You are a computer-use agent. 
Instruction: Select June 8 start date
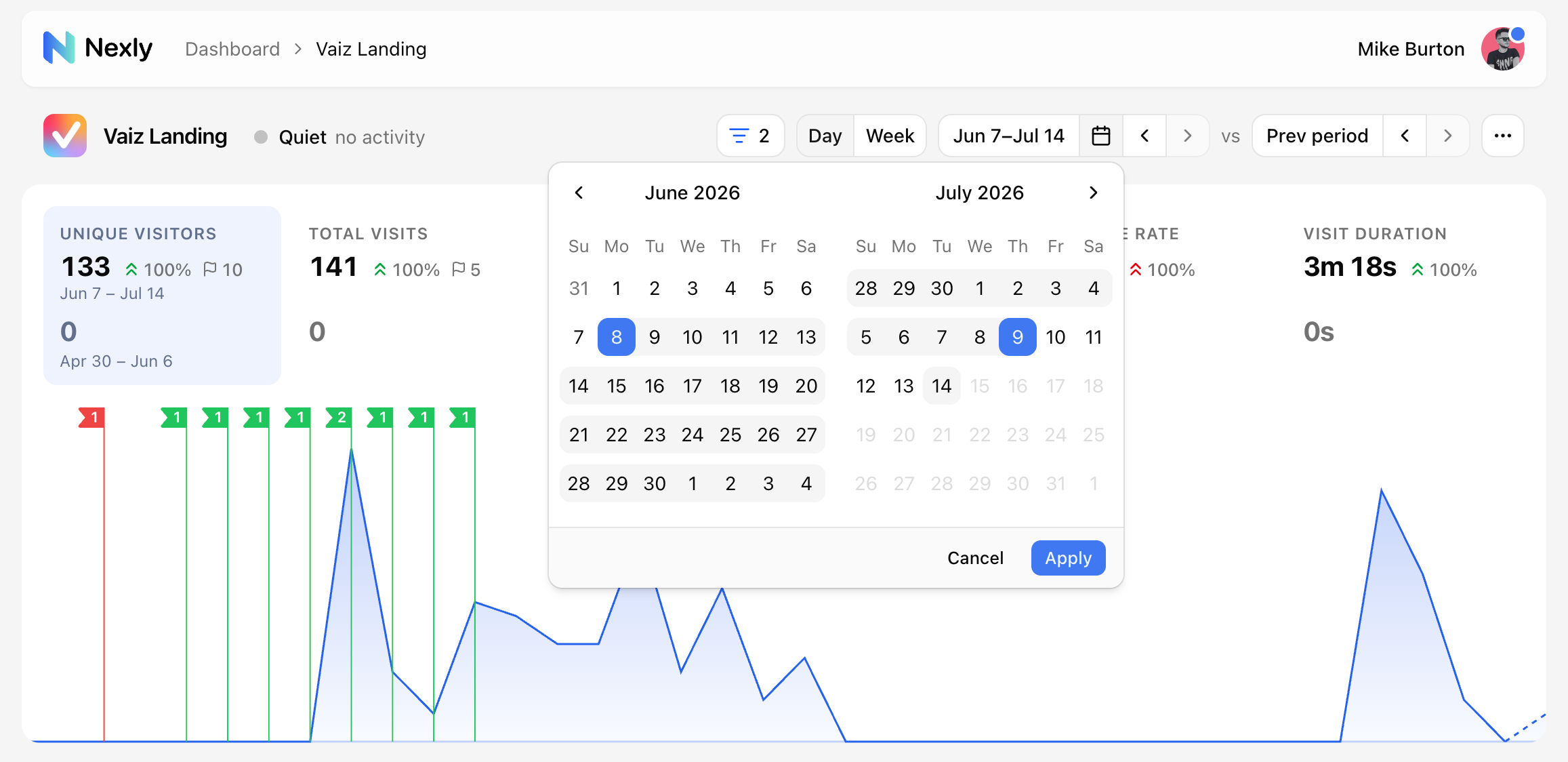(x=617, y=337)
